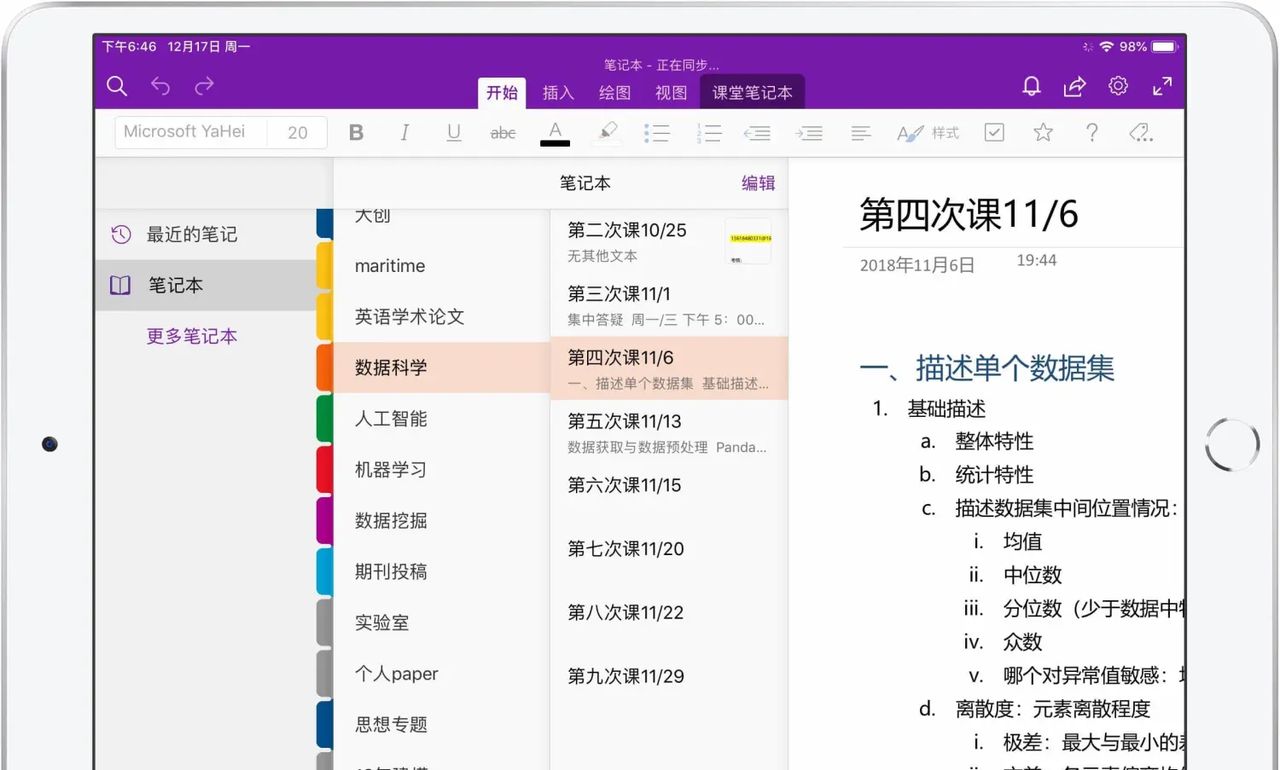Viewport: 1280px width, 770px height.
Task: Open the page 第五次课11/13
Action: (x=669, y=432)
